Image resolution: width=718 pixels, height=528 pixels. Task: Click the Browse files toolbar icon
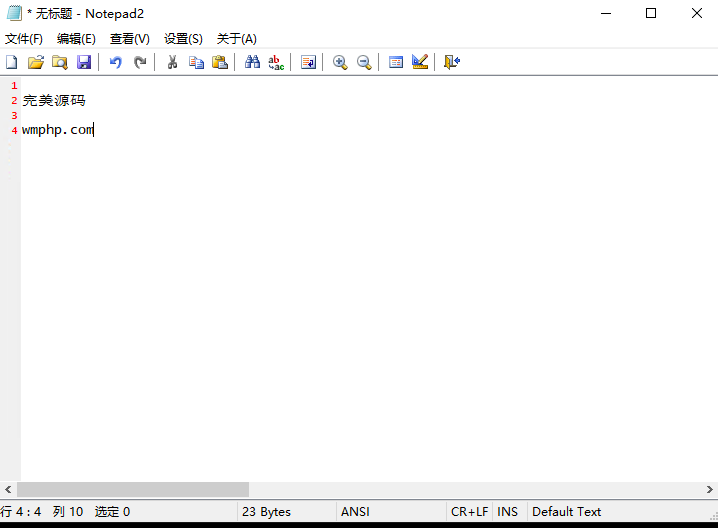[x=60, y=62]
